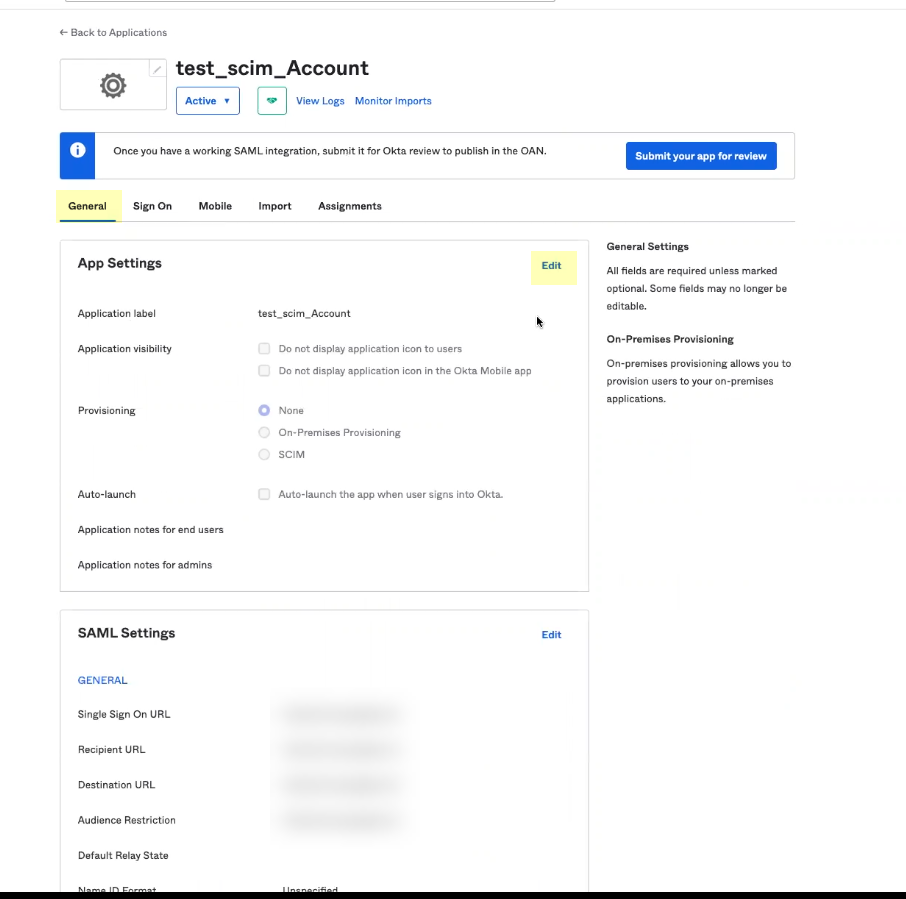Viewport: 906px width, 899px height.
Task: Click Application notes for admins label
Action: coord(145,564)
